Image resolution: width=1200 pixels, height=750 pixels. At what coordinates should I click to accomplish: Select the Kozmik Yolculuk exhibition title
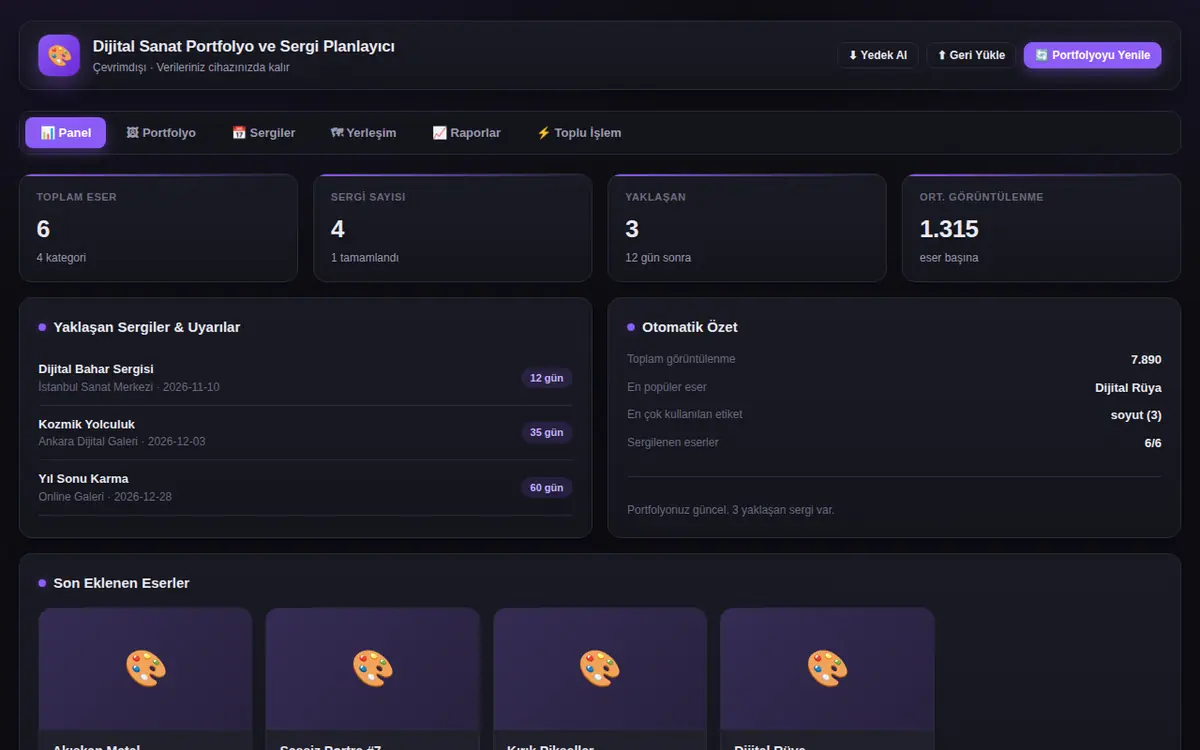click(87, 424)
